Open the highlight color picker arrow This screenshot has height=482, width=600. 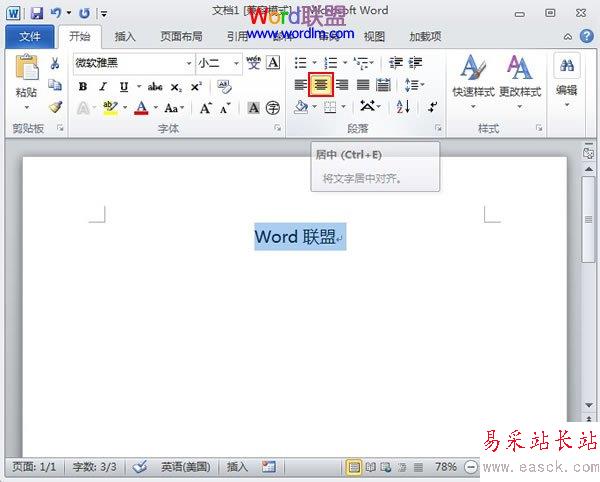[125, 107]
